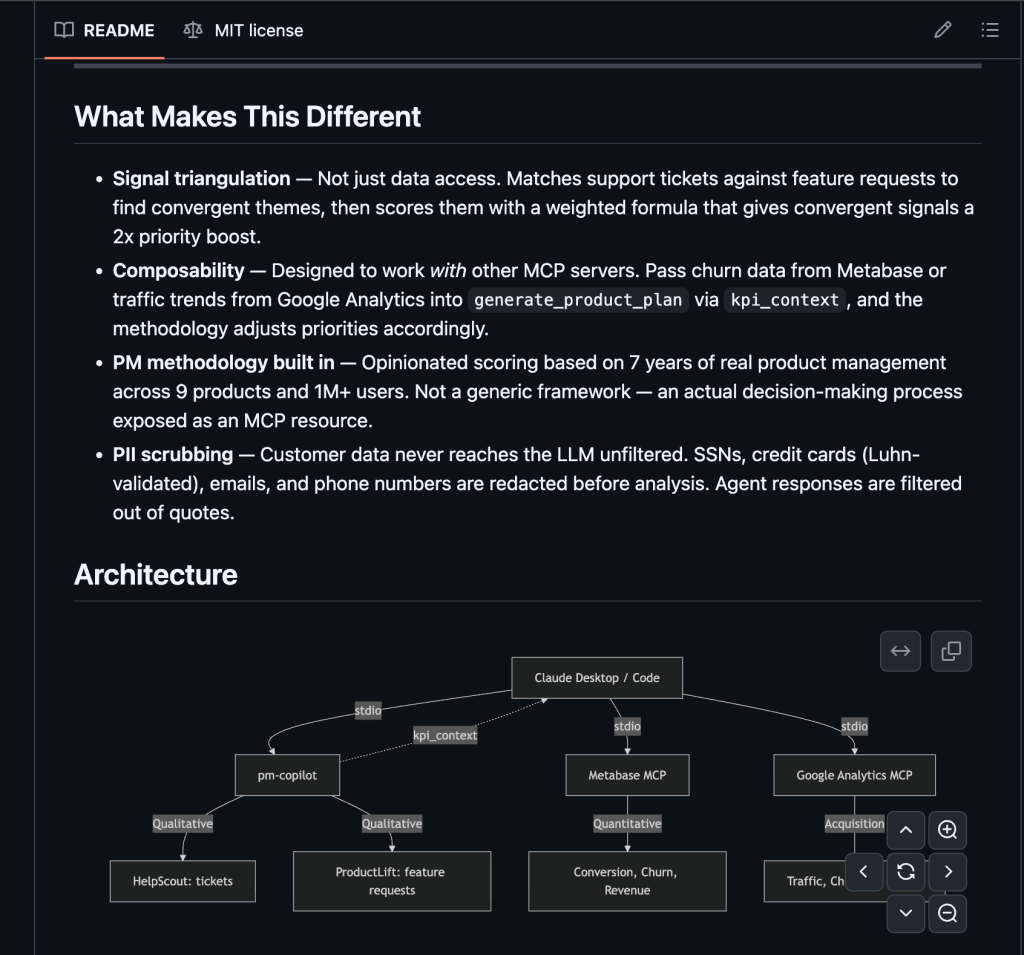1024x955 pixels.
Task: Pan the diagram down with arrow
Action: pyautogui.click(x=906, y=912)
